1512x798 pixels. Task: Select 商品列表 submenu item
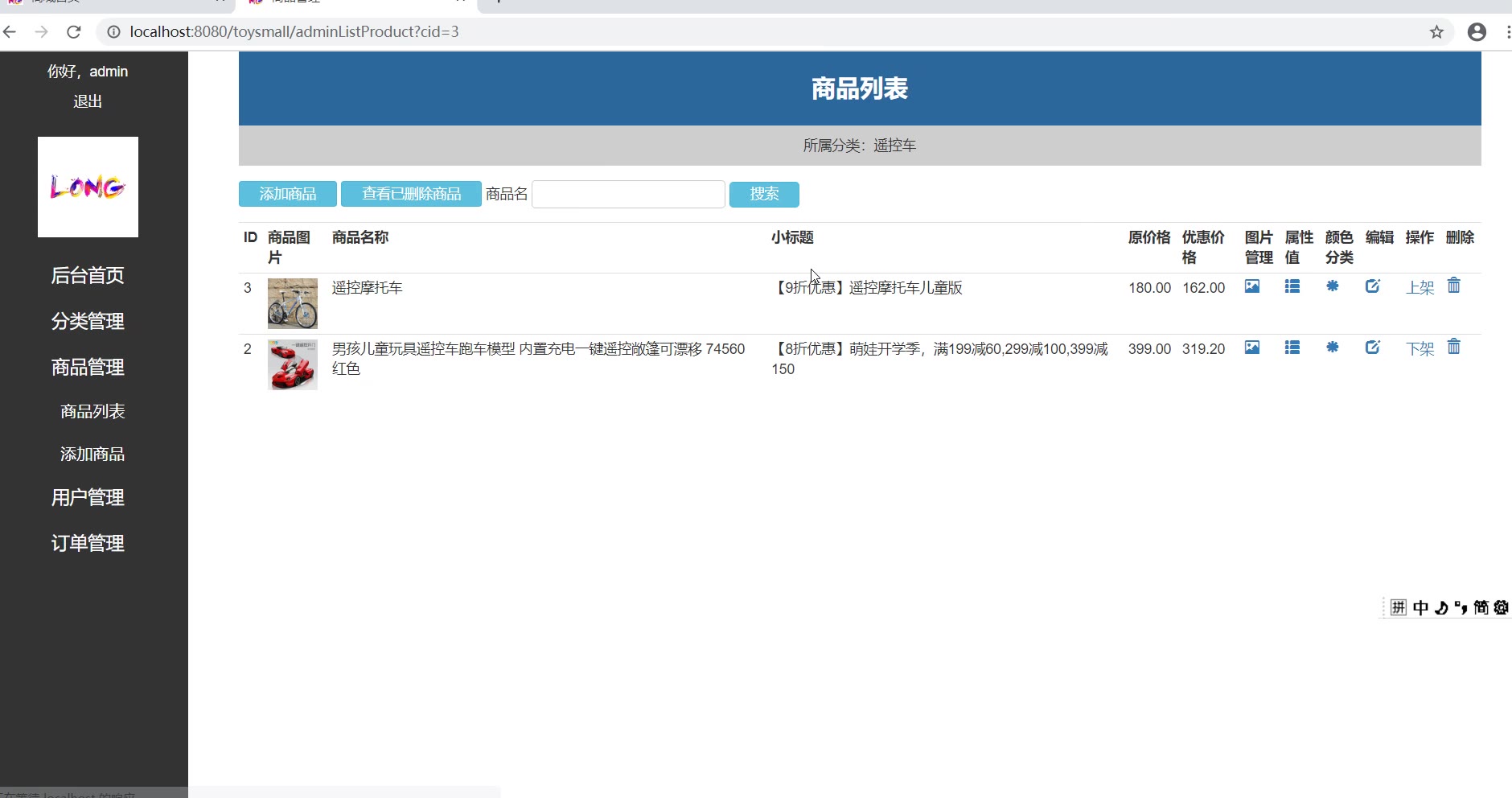tap(92, 411)
